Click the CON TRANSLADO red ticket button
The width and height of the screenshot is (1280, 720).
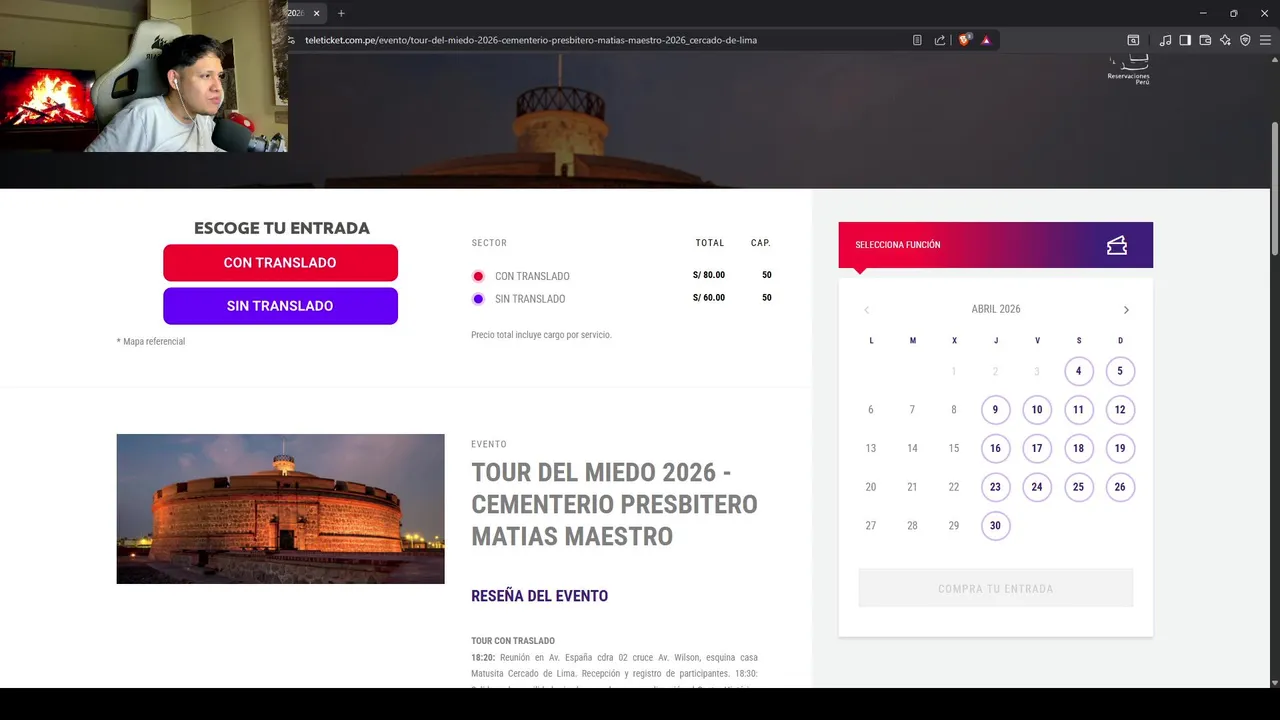[x=280, y=263]
